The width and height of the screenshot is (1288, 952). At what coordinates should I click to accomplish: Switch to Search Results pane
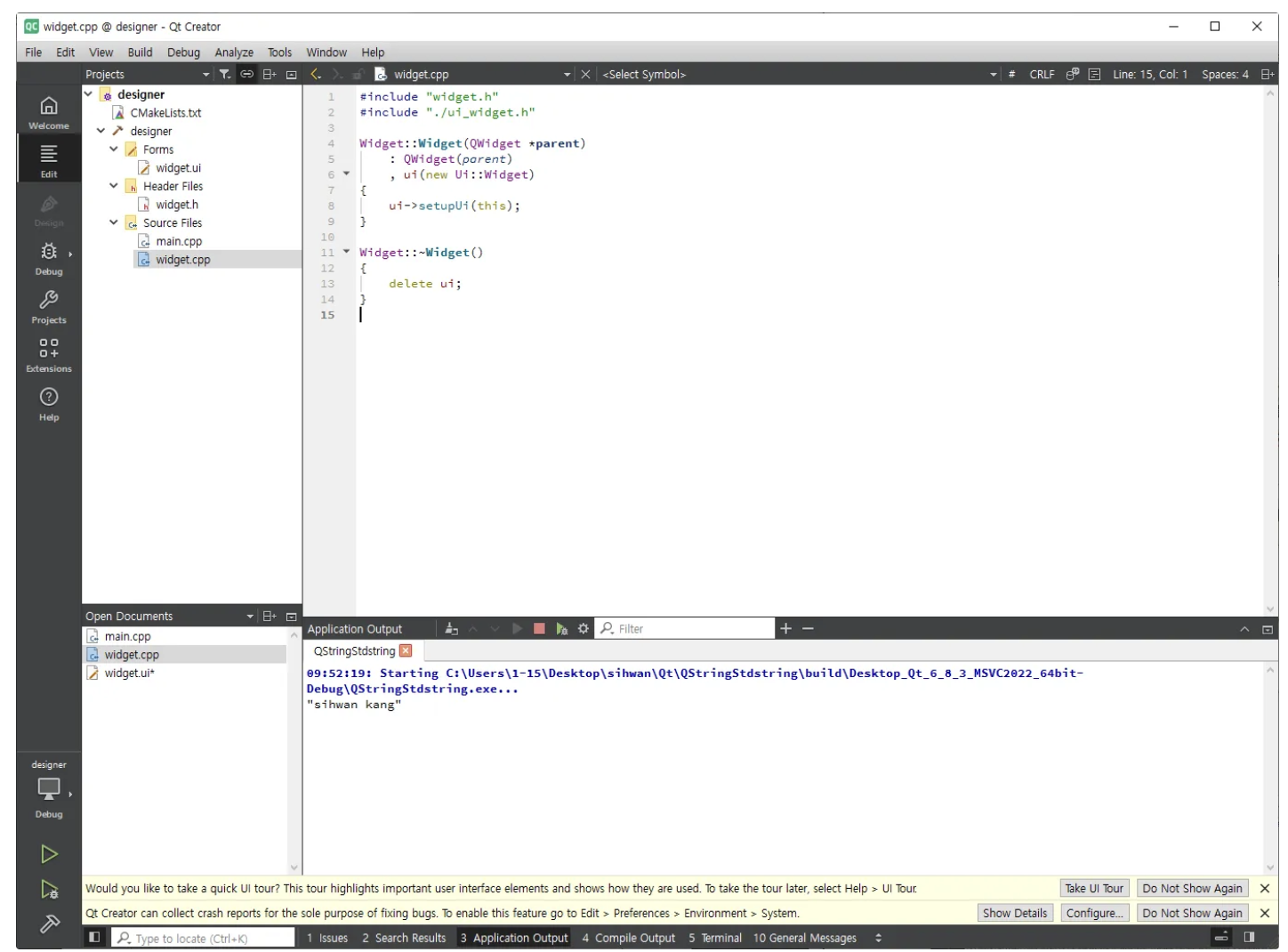404,938
